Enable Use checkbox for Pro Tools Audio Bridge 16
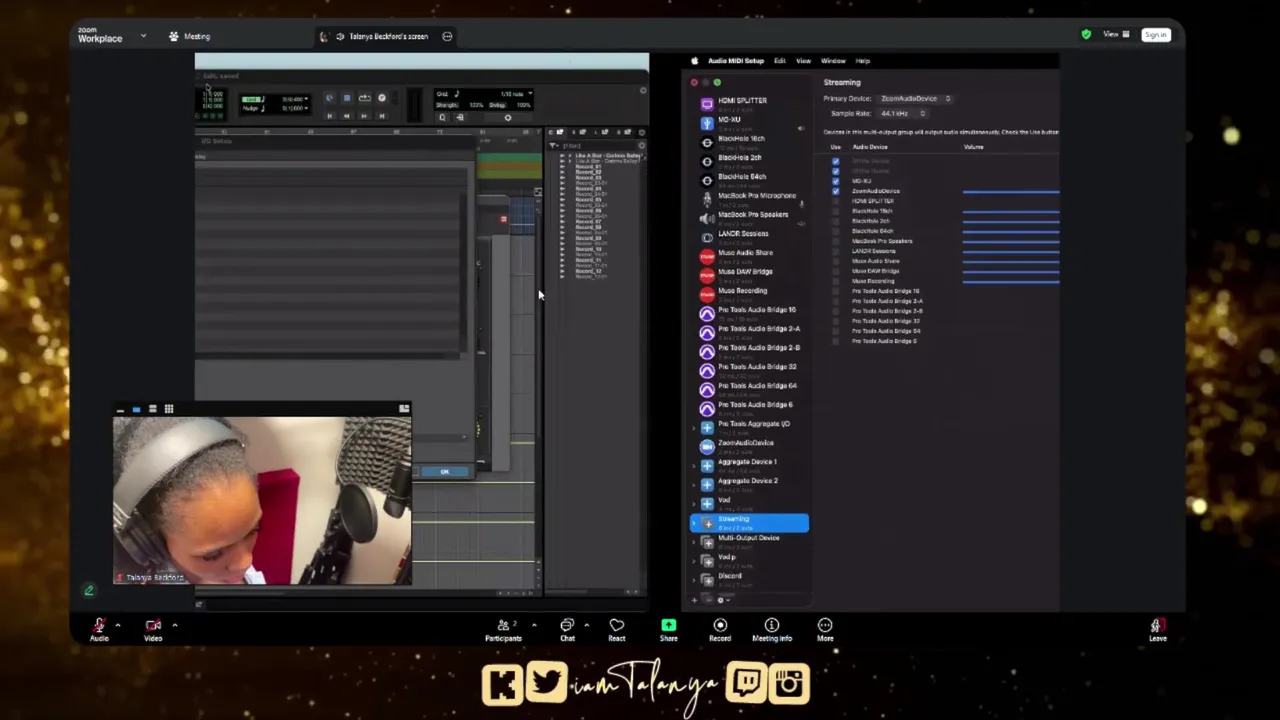Screen dimensions: 1280x720 [x=836, y=291]
